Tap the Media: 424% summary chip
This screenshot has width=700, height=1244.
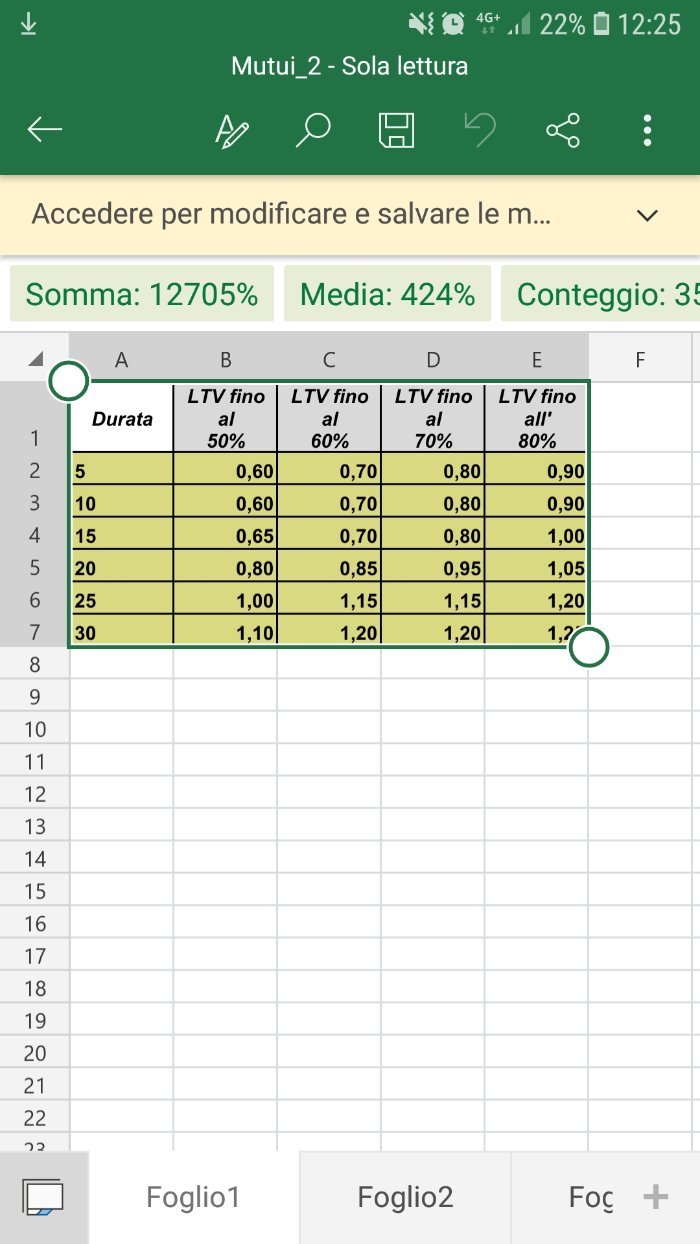388,294
